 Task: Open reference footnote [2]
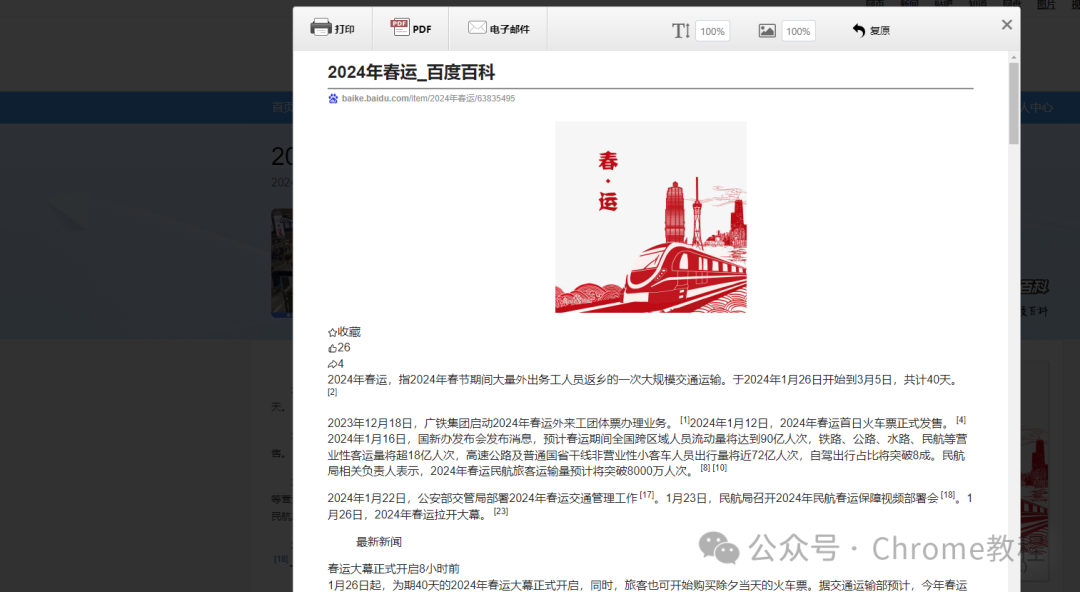click(x=332, y=392)
